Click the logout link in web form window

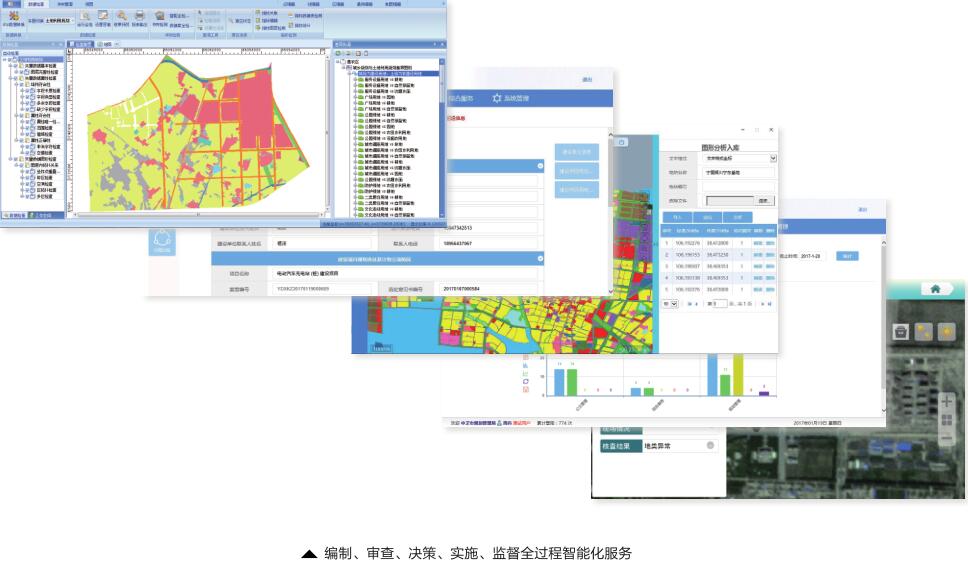pyautogui.click(x=587, y=80)
